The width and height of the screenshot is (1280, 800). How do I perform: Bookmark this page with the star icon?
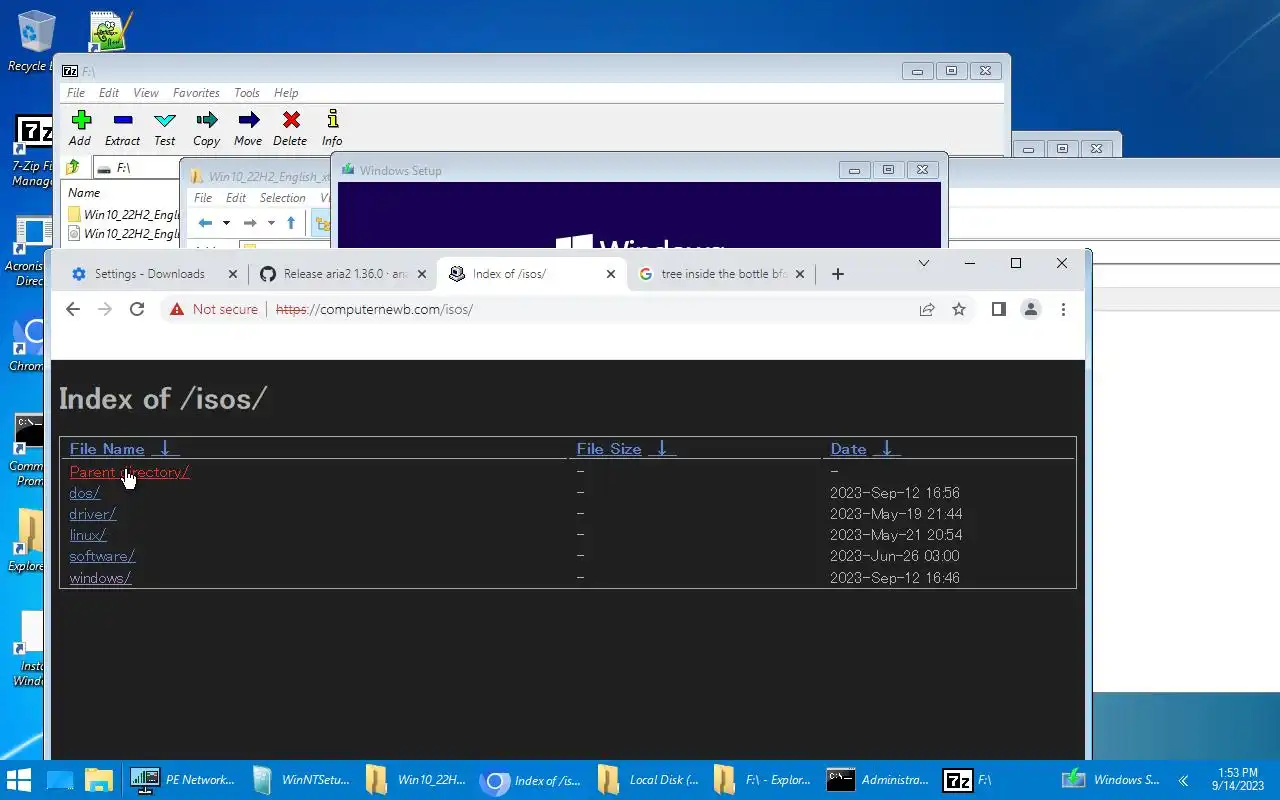click(959, 309)
